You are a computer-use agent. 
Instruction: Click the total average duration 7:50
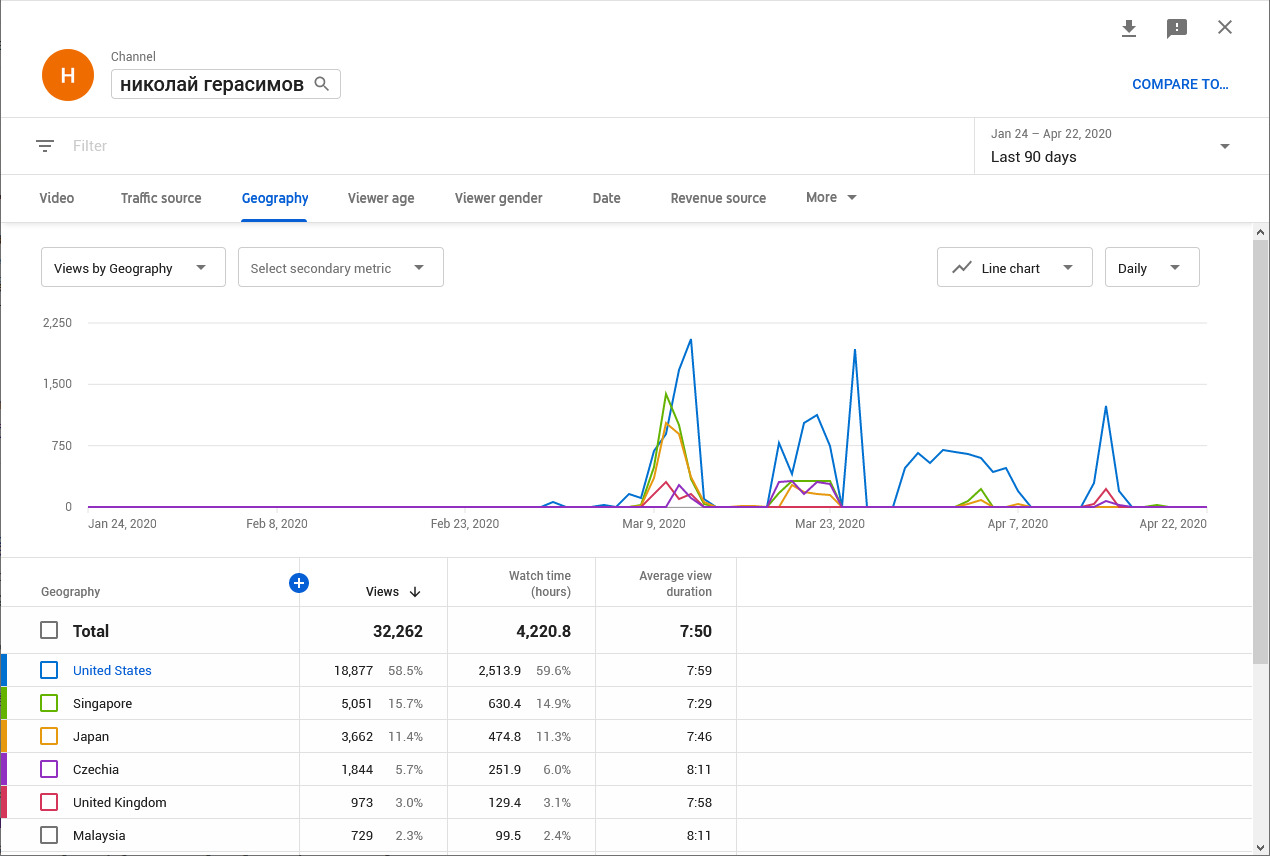[694, 631]
